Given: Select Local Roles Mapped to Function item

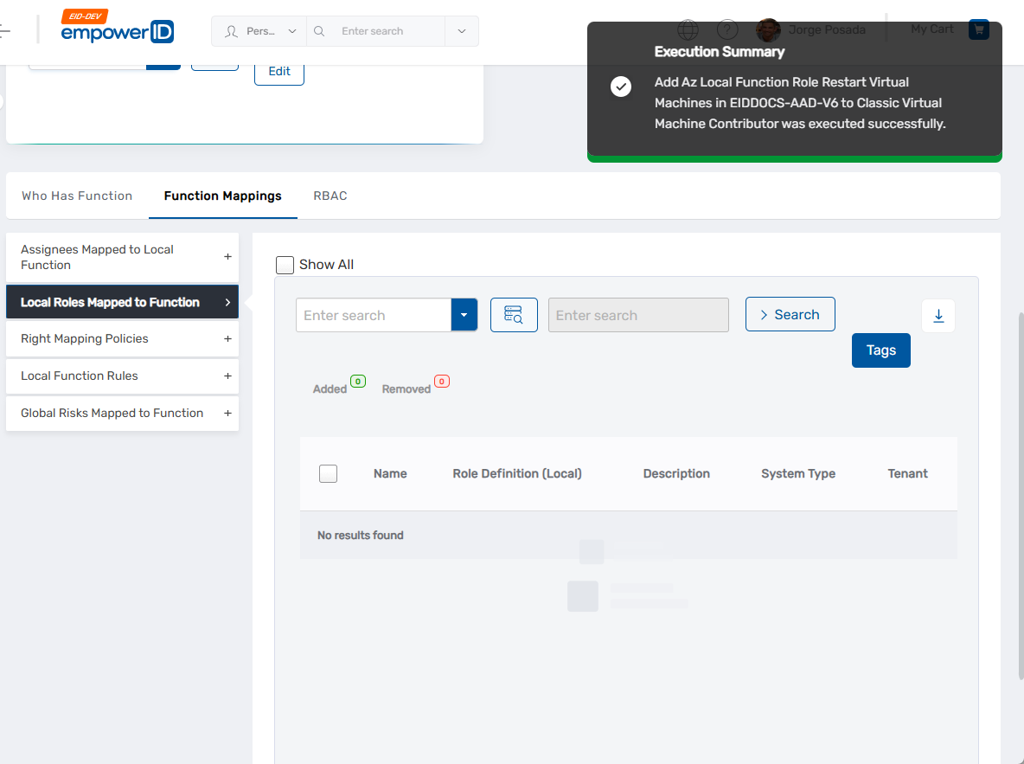Looking at the screenshot, I should click(122, 302).
